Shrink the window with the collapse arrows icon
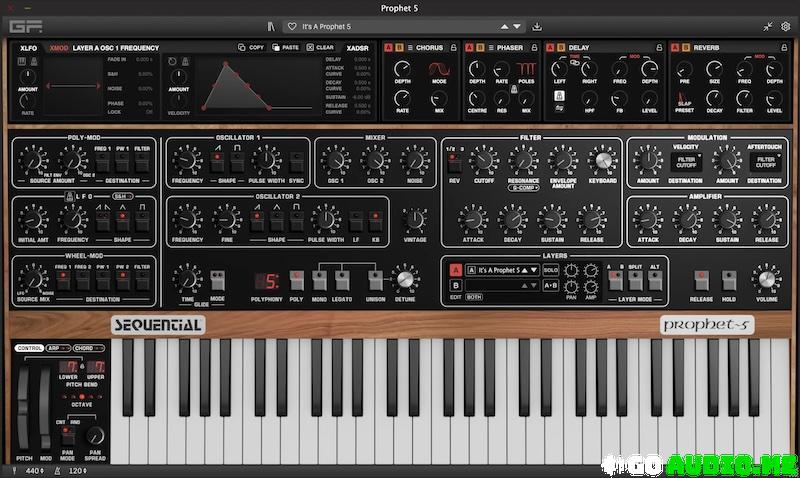 768,27
